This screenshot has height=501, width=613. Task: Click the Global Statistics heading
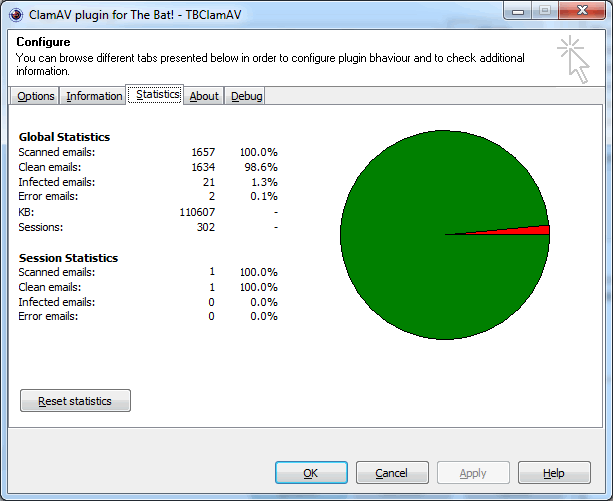pyautogui.click(x=64, y=137)
